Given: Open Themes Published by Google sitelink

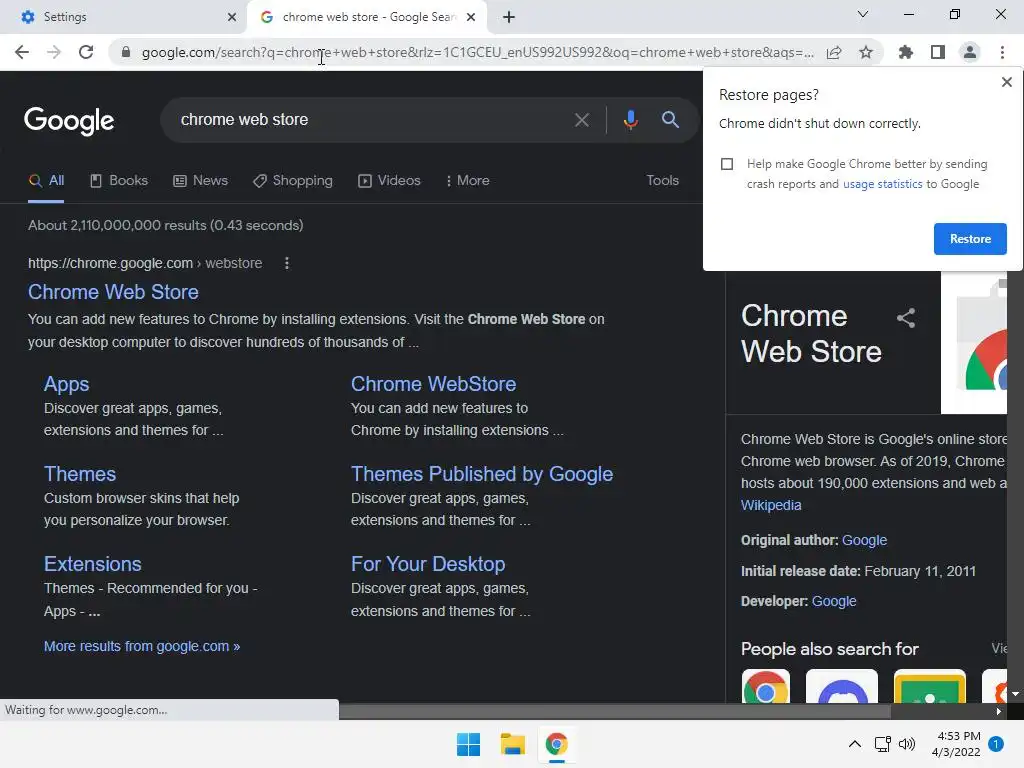Looking at the screenshot, I should pos(482,474).
